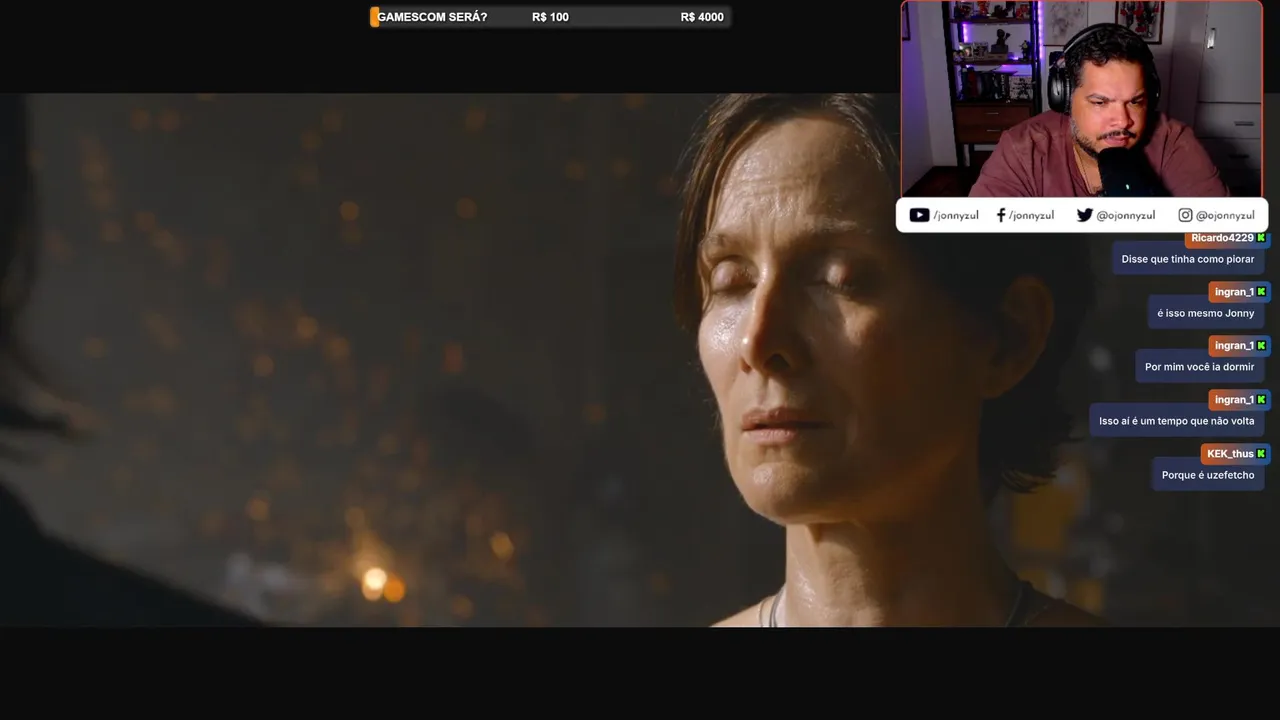The width and height of the screenshot is (1280, 720).
Task: Click the @ojonnyzul Twitter handle
Action: coord(1125,216)
